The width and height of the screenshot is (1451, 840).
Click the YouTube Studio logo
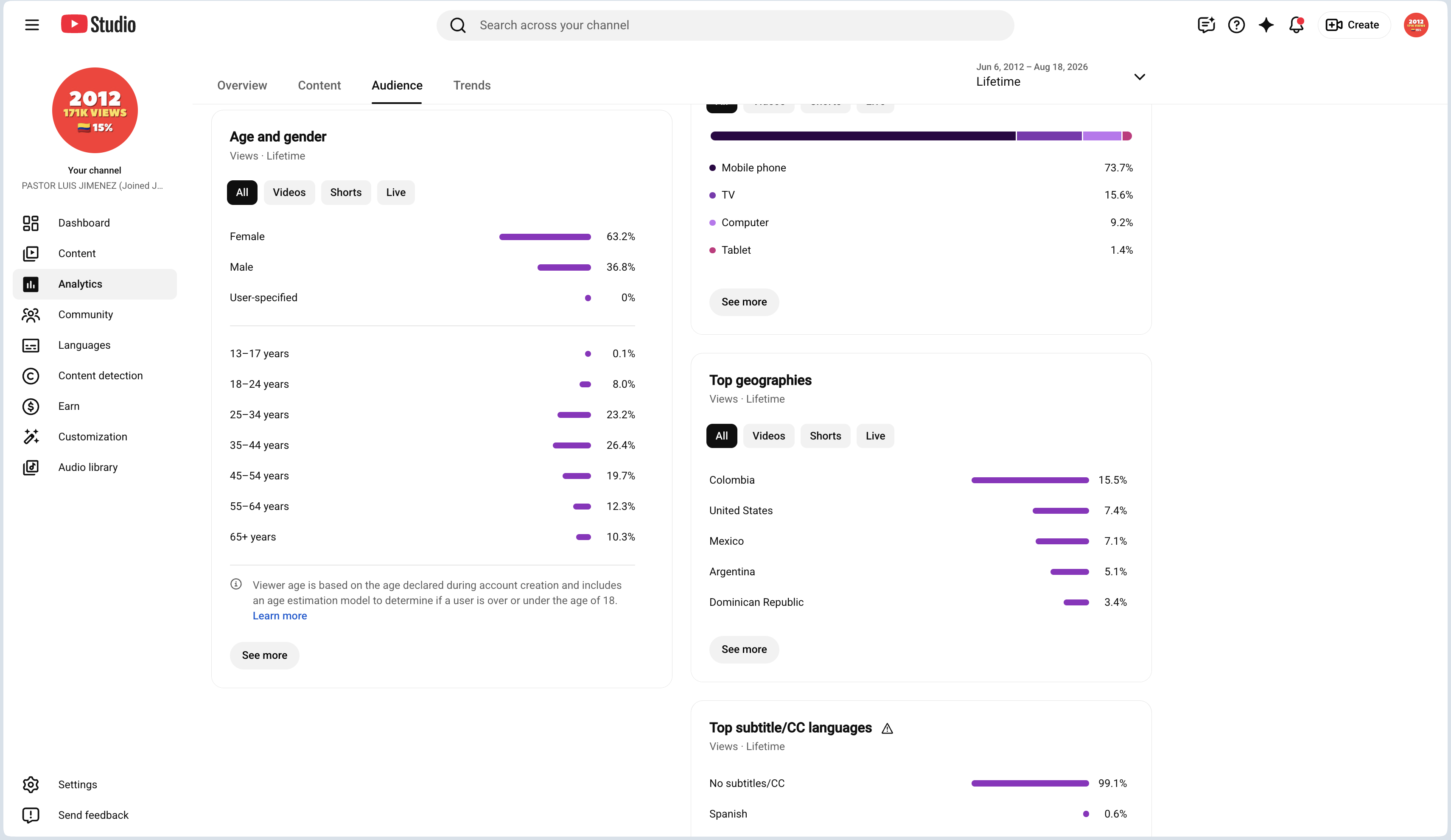[x=98, y=25]
